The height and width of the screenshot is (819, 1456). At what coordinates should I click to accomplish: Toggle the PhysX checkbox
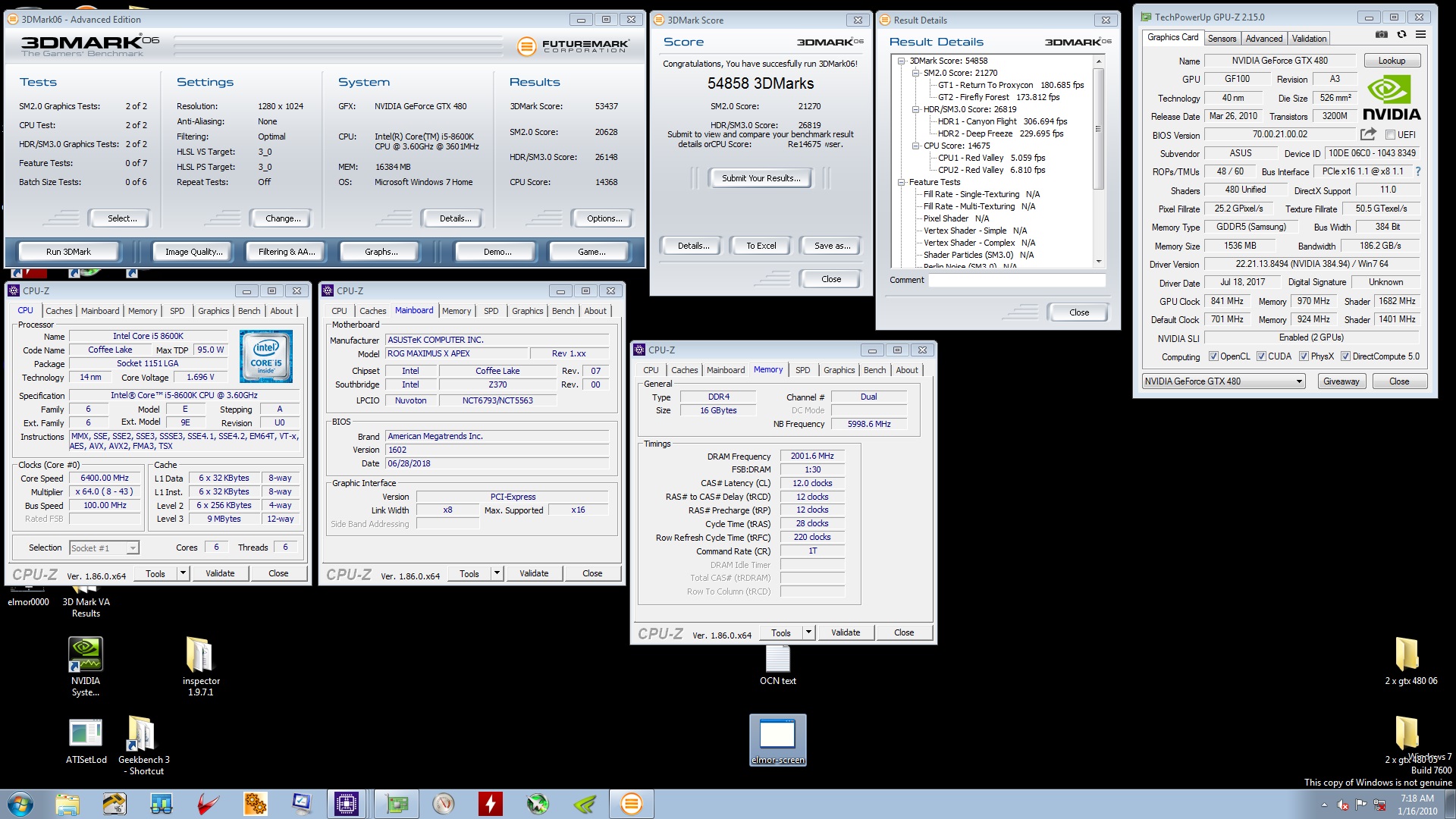pyautogui.click(x=1304, y=356)
